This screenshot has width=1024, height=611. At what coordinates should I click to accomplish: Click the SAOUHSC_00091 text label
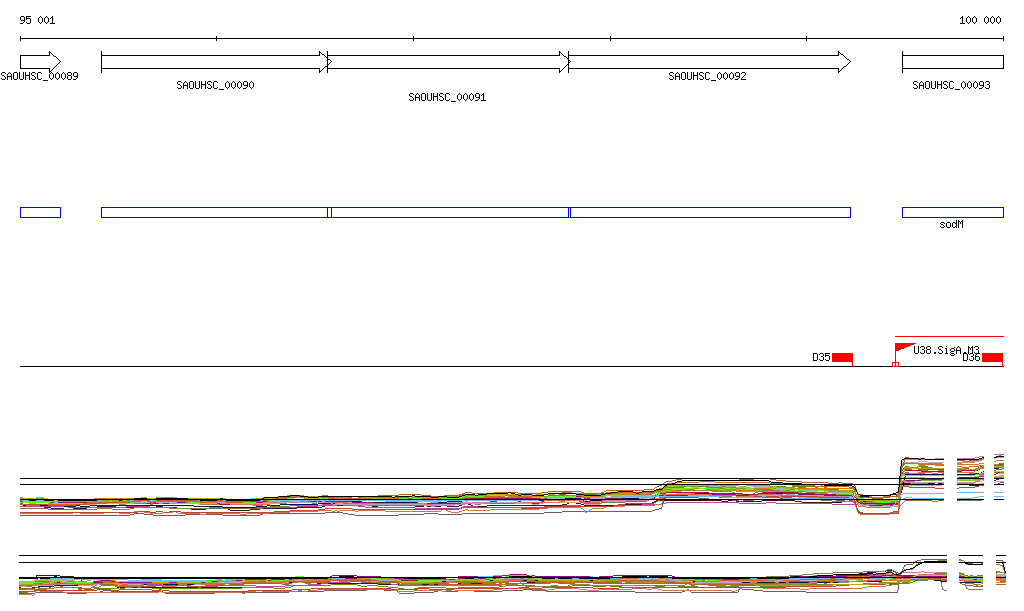[x=447, y=97]
